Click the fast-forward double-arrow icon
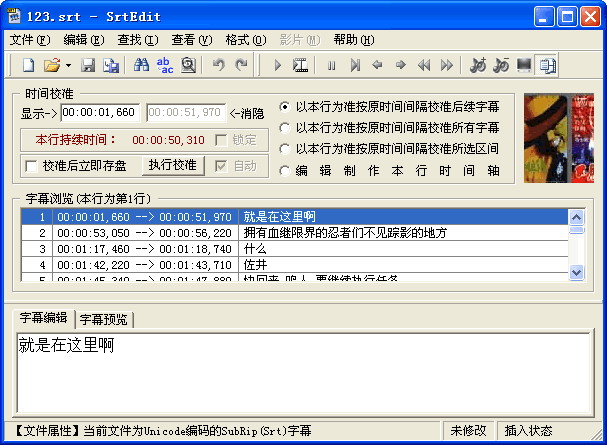This screenshot has width=607, height=445. pyautogui.click(x=447, y=65)
